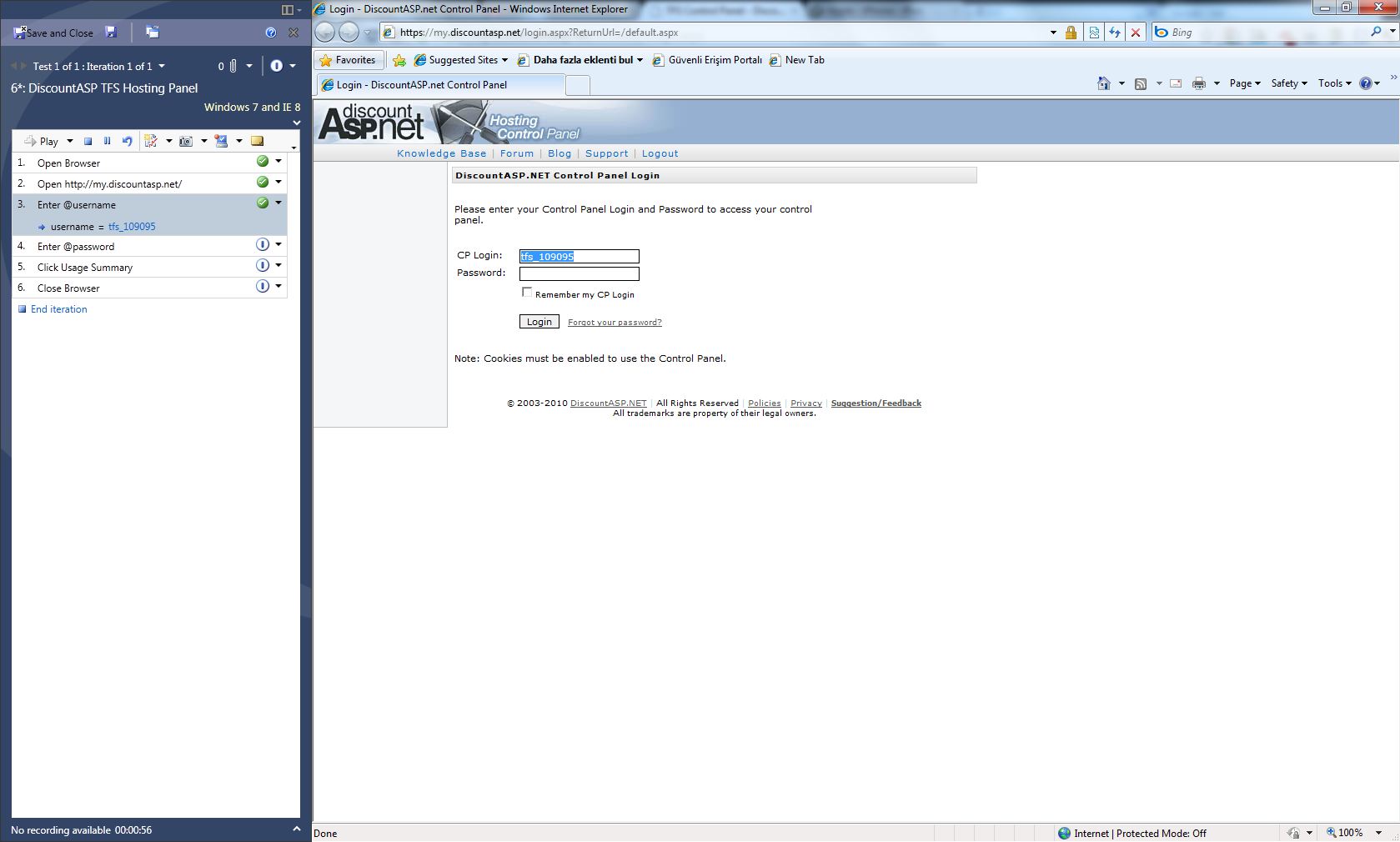
Task: Open result dropdown for Enter @password step
Action: click(278, 245)
